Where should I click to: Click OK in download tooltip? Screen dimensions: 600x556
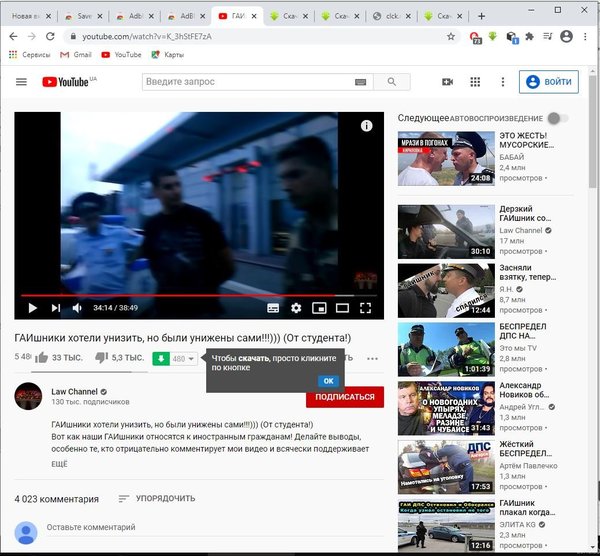pyautogui.click(x=328, y=381)
